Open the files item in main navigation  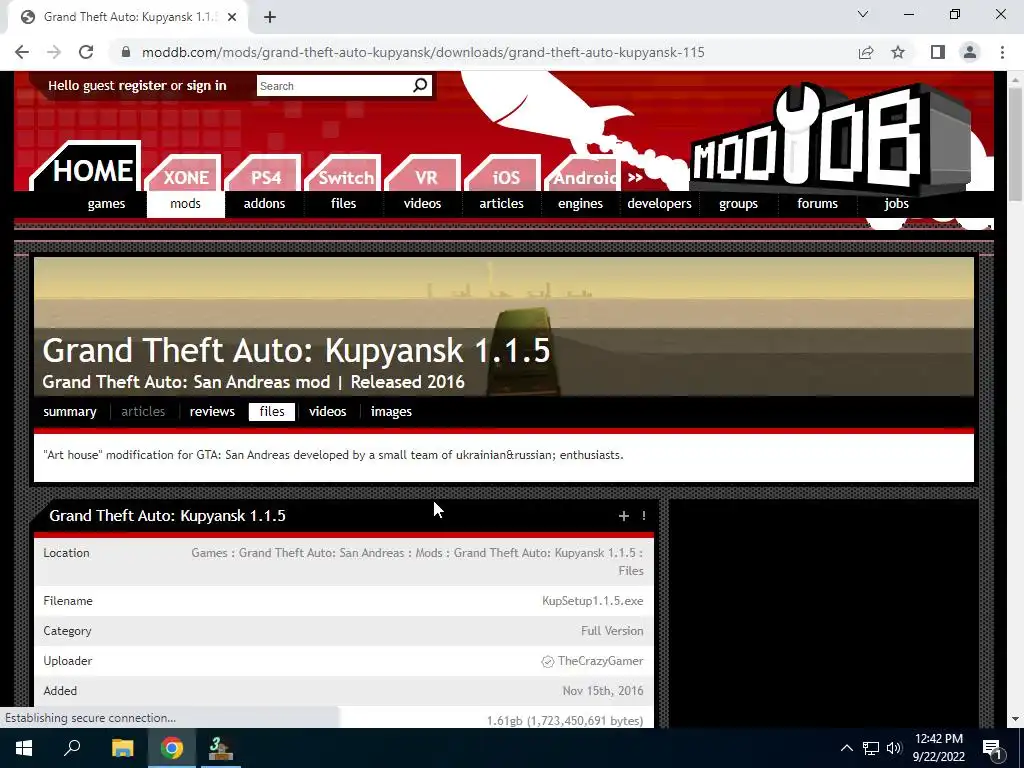tap(344, 204)
